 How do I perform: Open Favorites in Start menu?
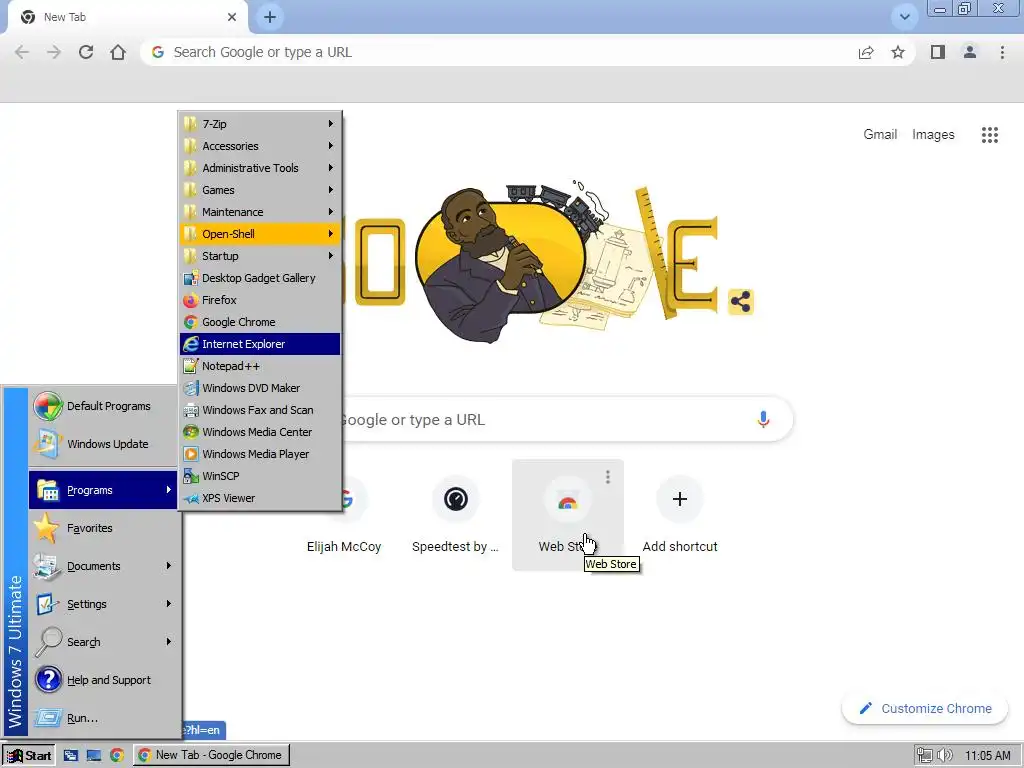(x=103, y=528)
